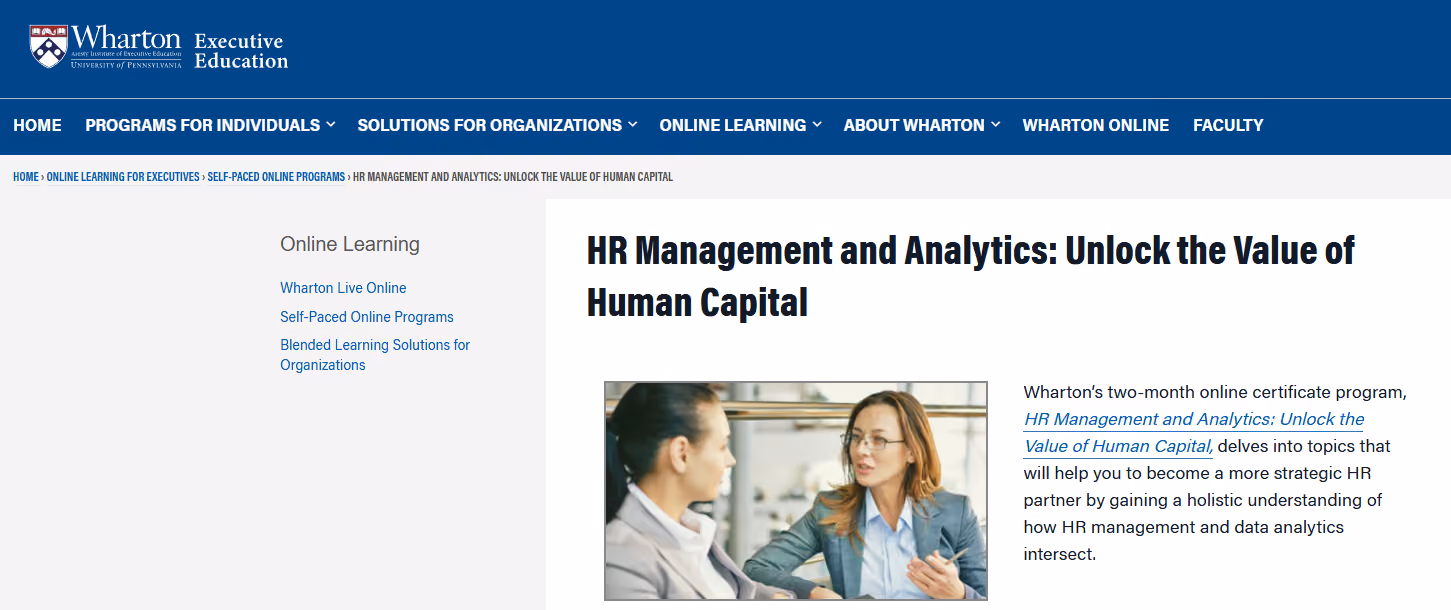
Task: Click the Wharton shield logo icon
Action: [49, 46]
